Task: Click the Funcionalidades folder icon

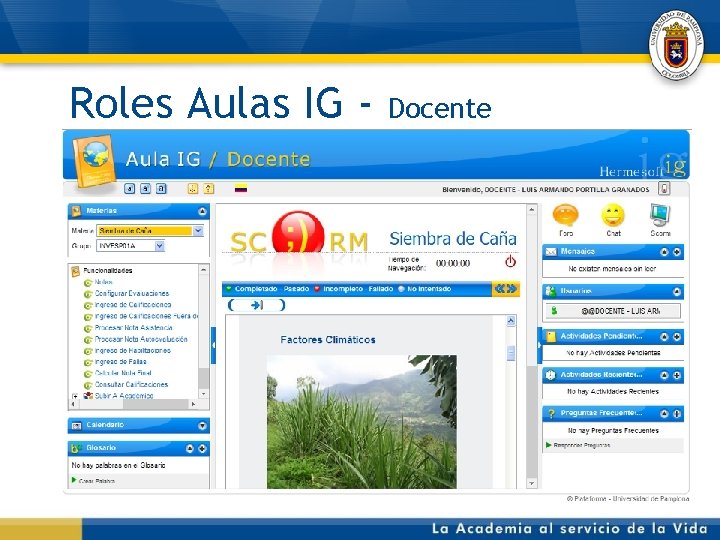Action: (76, 271)
